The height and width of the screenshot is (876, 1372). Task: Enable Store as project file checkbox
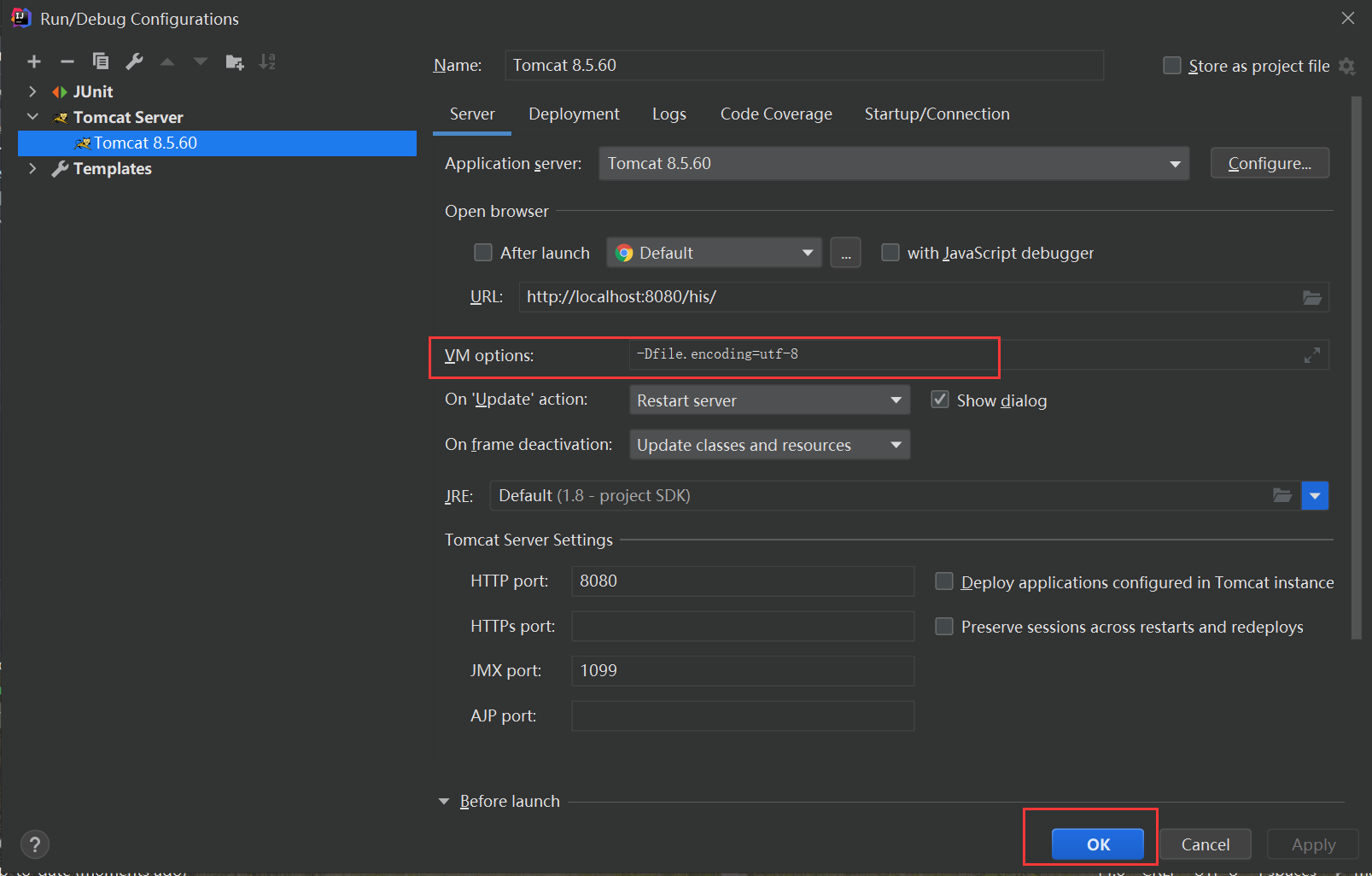click(x=1172, y=66)
